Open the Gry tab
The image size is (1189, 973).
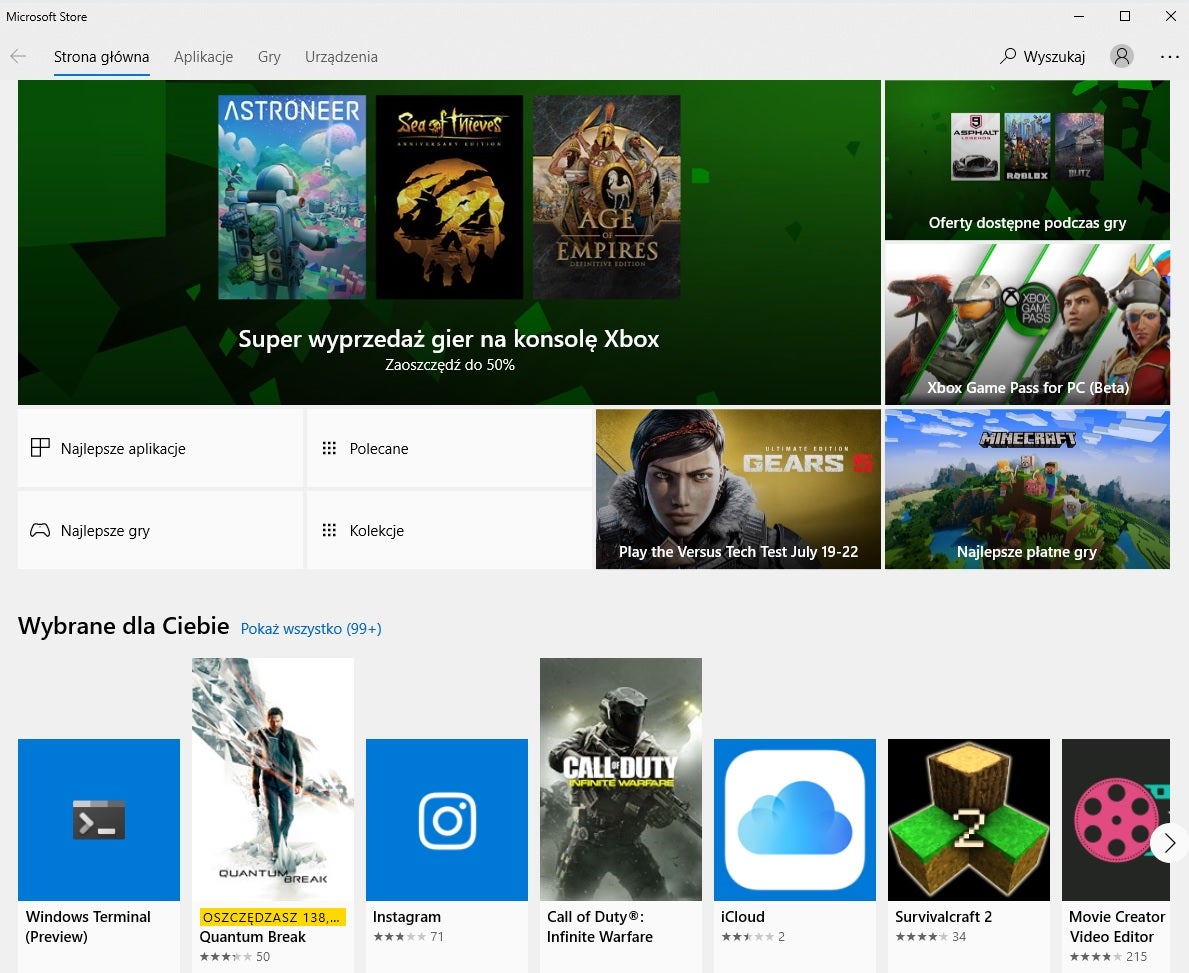pyautogui.click(x=269, y=57)
